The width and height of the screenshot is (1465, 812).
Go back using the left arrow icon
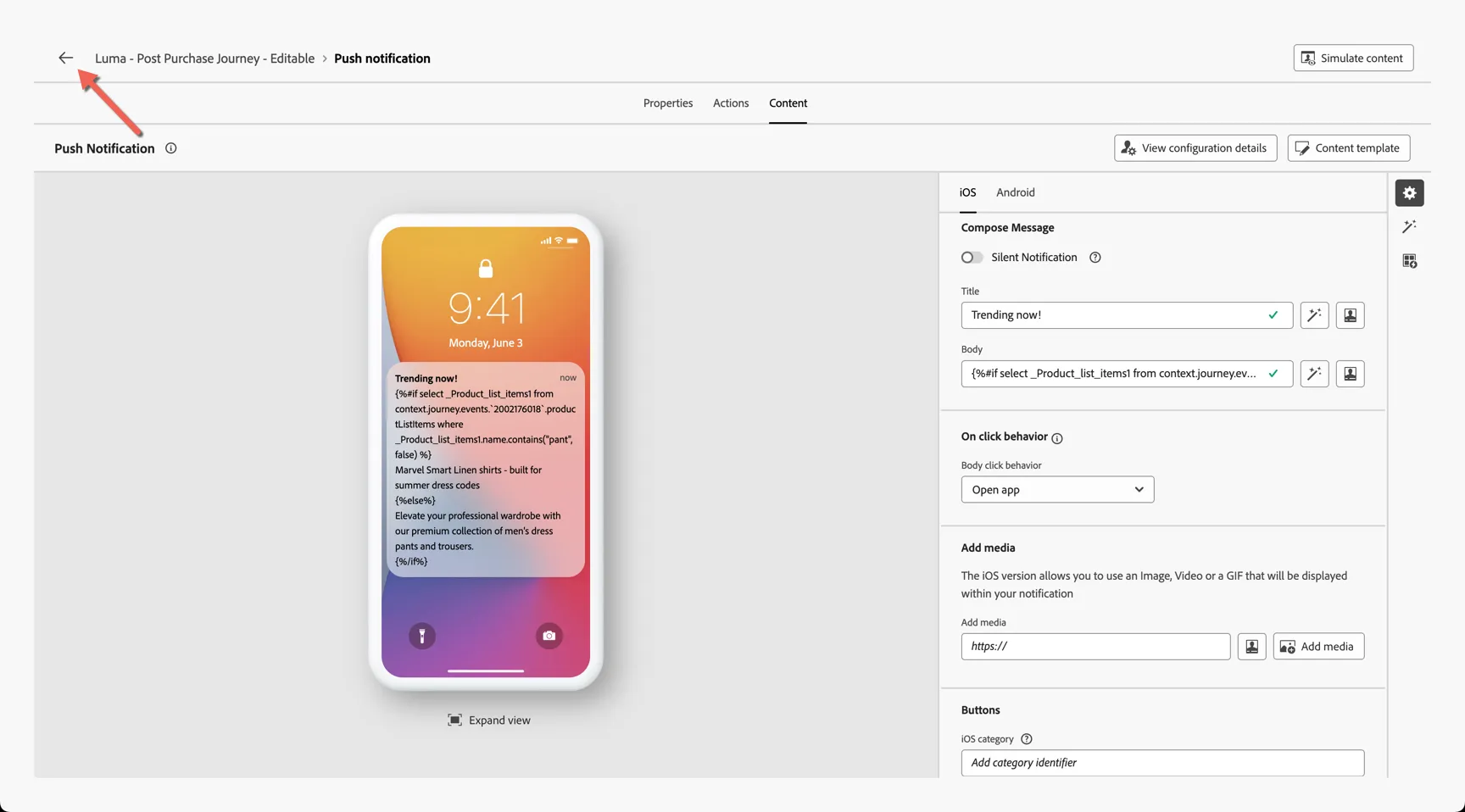pyautogui.click(x=65, y=58)
